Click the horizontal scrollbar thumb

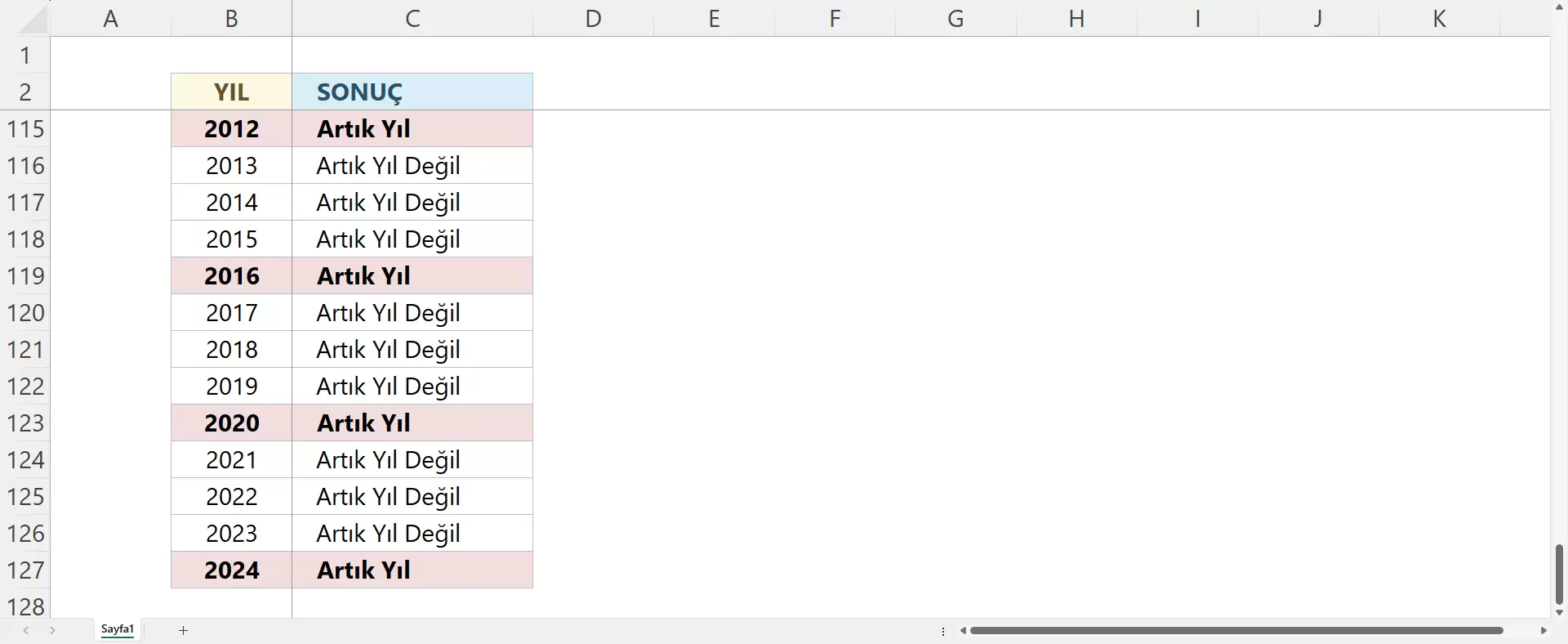click(x=1236, y=631)
